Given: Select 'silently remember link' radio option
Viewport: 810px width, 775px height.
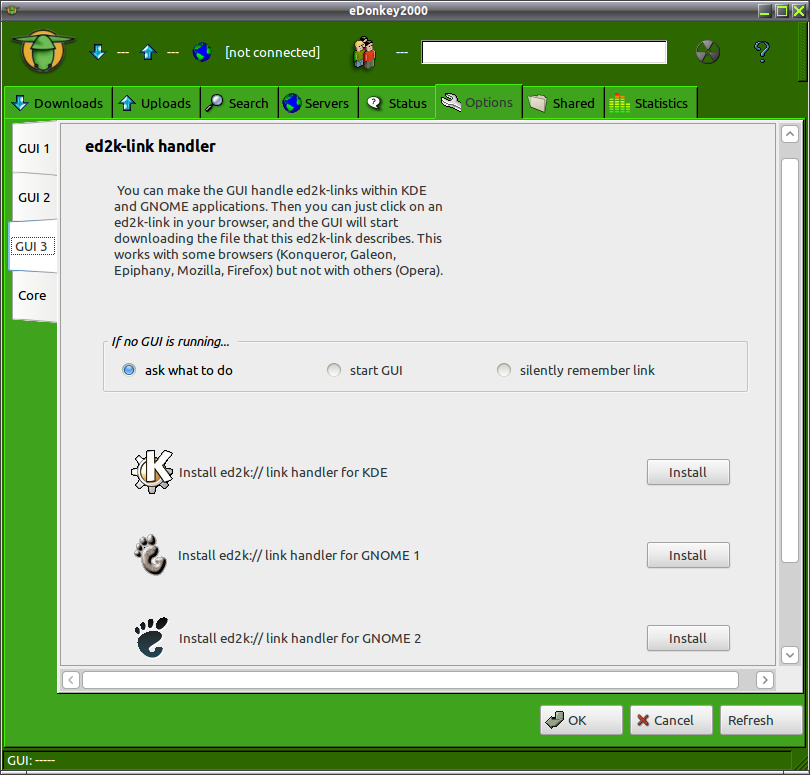Looking at the screenshot, I should pyautogui.click(x=504, y=370).
